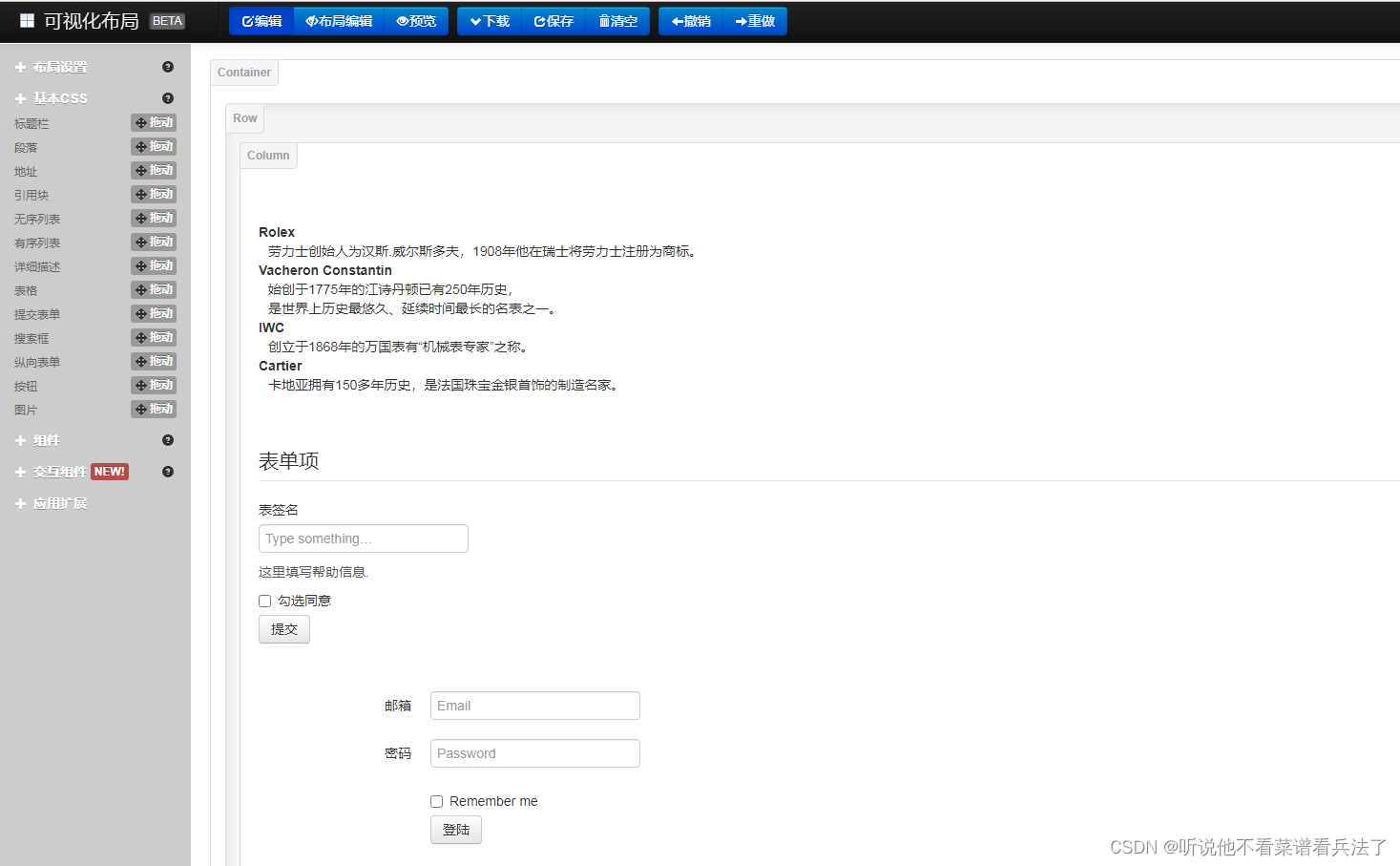Image resolution: width=1400 pixels, height=866 pixels.
Task: Click the 拖动 drag handle for 有序列表
Action: tap(154, 242)
